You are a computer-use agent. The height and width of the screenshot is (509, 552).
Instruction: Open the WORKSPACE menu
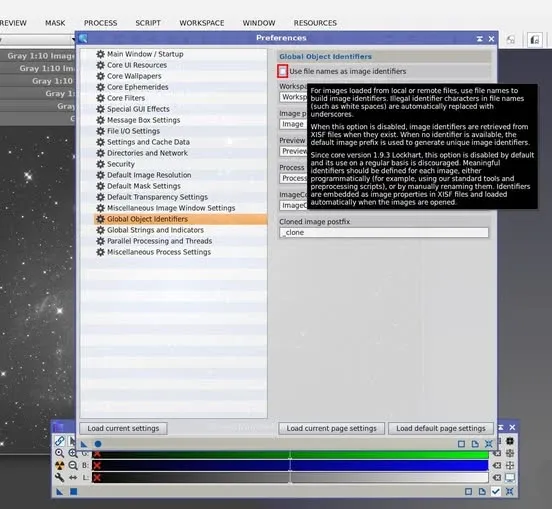click(x=202, y=23)
